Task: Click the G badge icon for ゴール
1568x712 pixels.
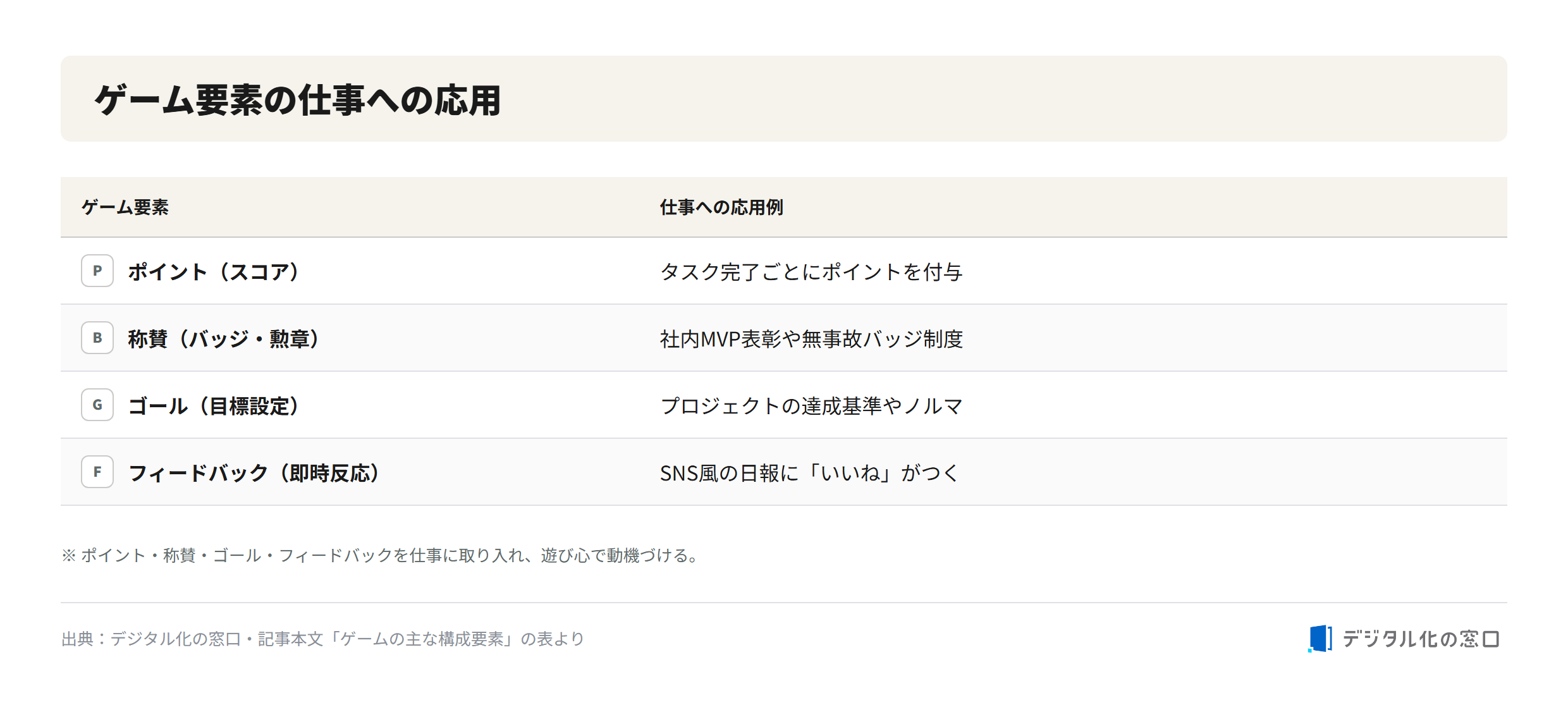Action: pyautogui.click(x=97, y=405)
